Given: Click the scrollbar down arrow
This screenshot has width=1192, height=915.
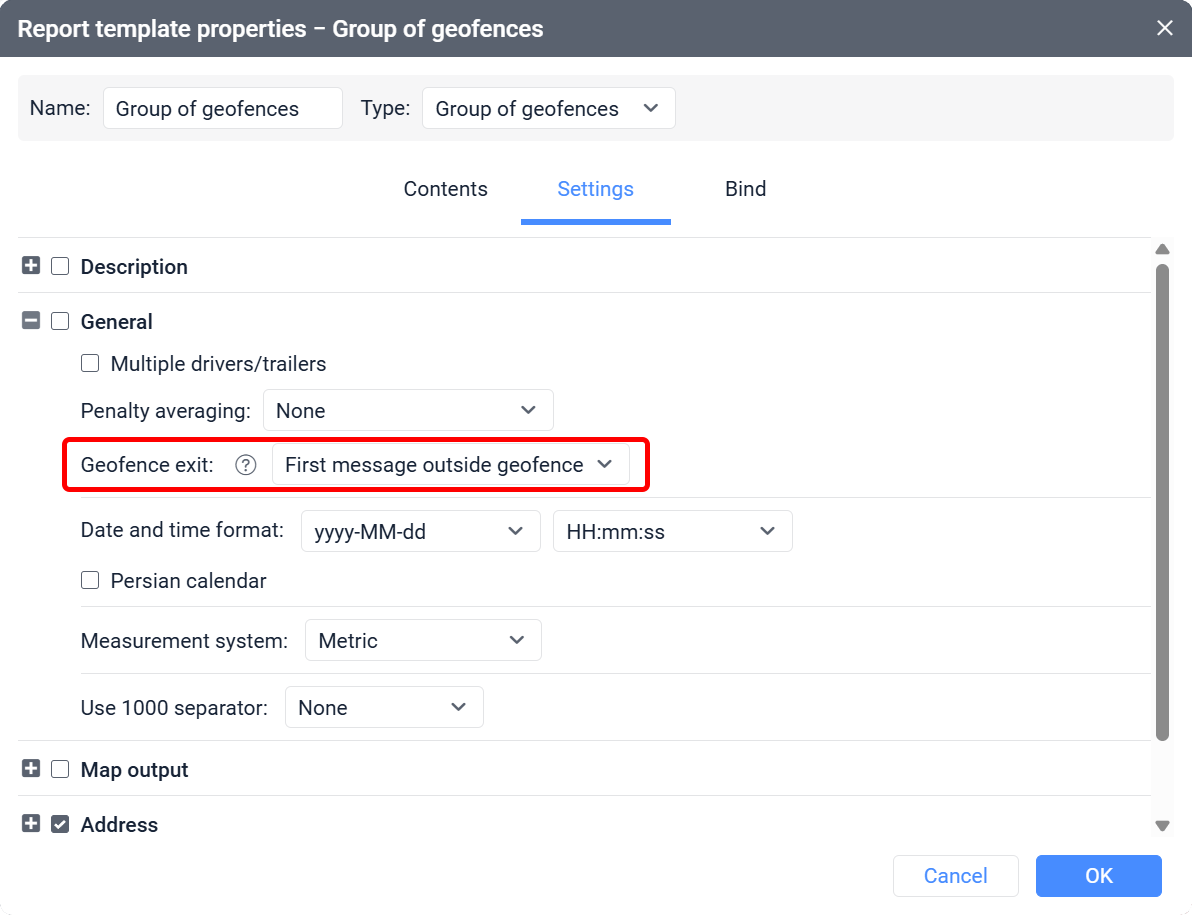Looking at the screenshot, I should click(1162, 826).
